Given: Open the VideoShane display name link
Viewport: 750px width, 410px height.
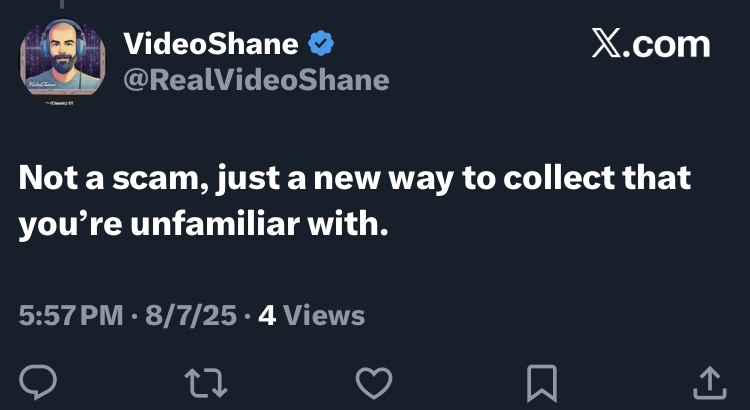Looking at the screenshot, I should 210,44.
